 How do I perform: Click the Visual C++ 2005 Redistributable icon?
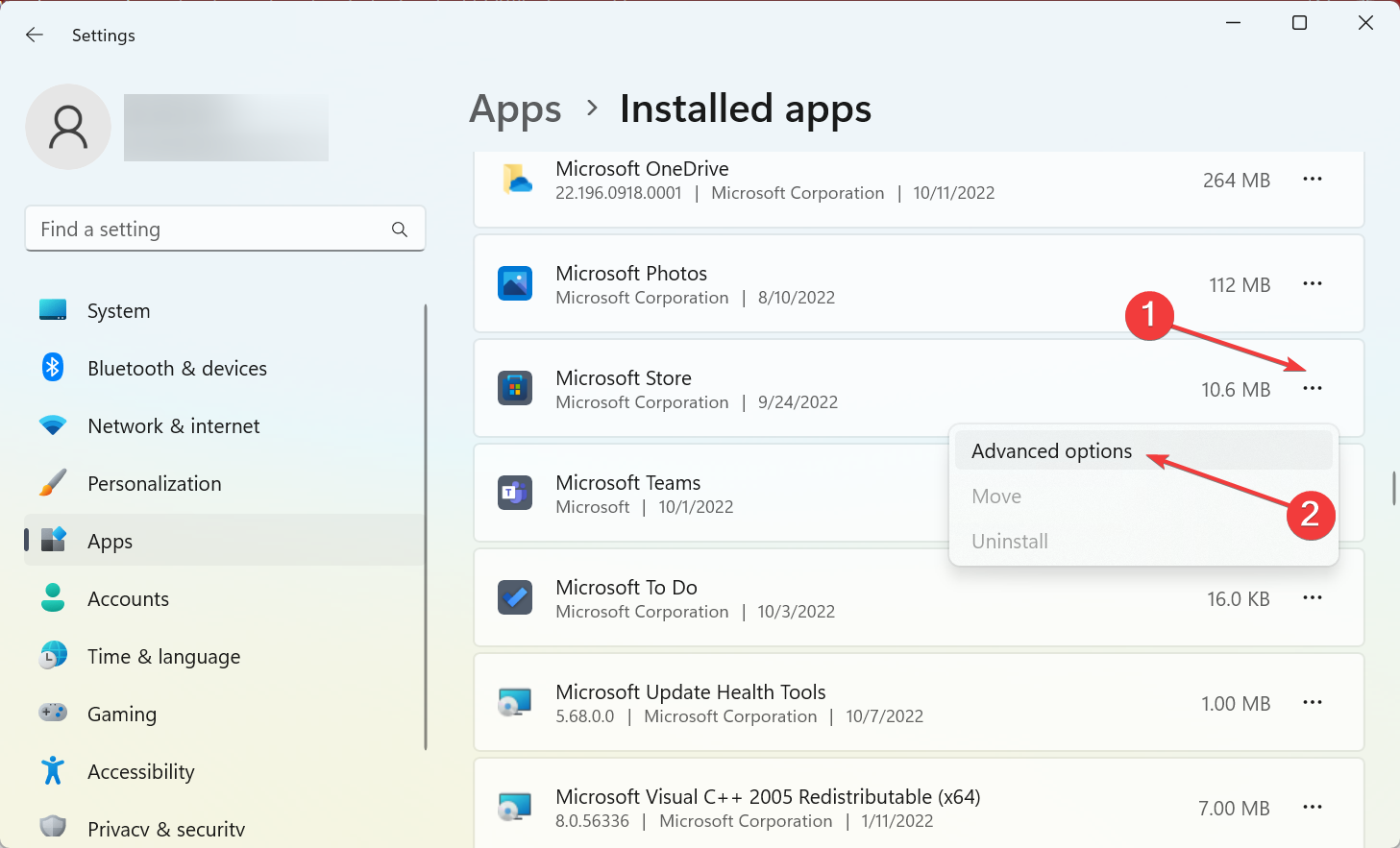coord(515,808)
